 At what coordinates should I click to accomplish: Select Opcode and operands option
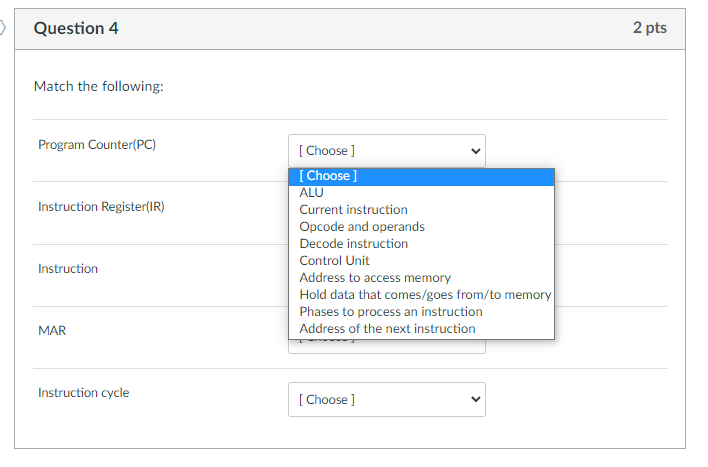[421, 227]
